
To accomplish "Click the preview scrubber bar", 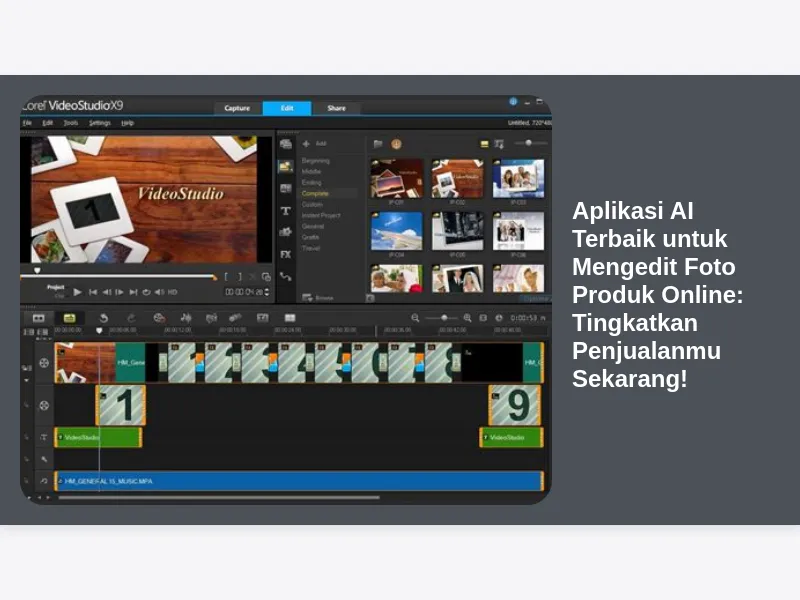I will coord(117,277).
